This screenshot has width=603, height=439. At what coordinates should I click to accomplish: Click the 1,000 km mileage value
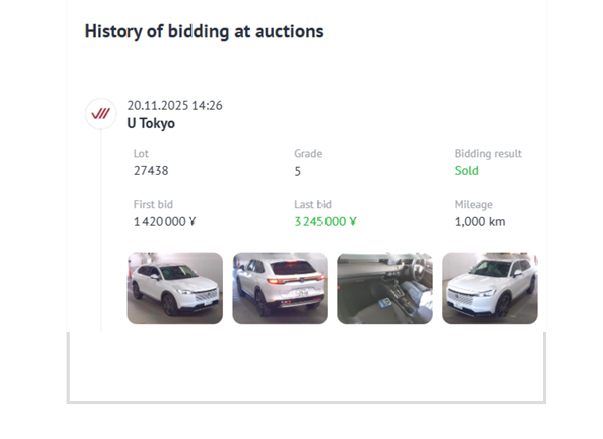tap(480, 221)
